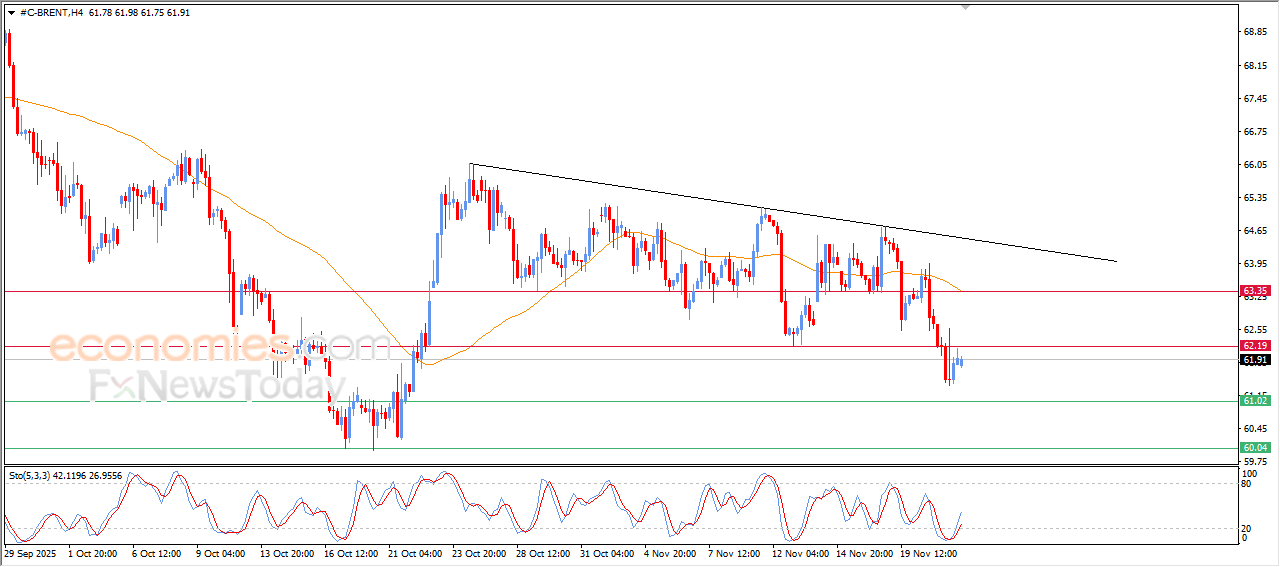The height and width of the screenshot is (567, 1280).
Task: Click the 20 level on stochastic scale
Action: [1246, 528]
